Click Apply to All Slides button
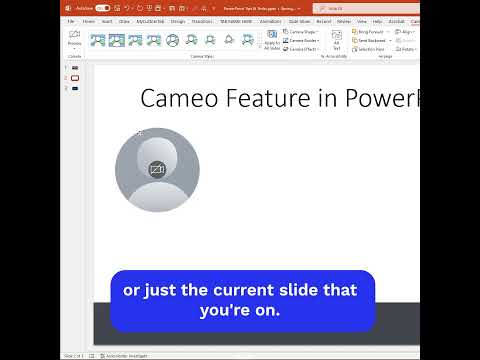Image resolution: width=480 pixels, height=360 pixels. (x=272, y=40)
